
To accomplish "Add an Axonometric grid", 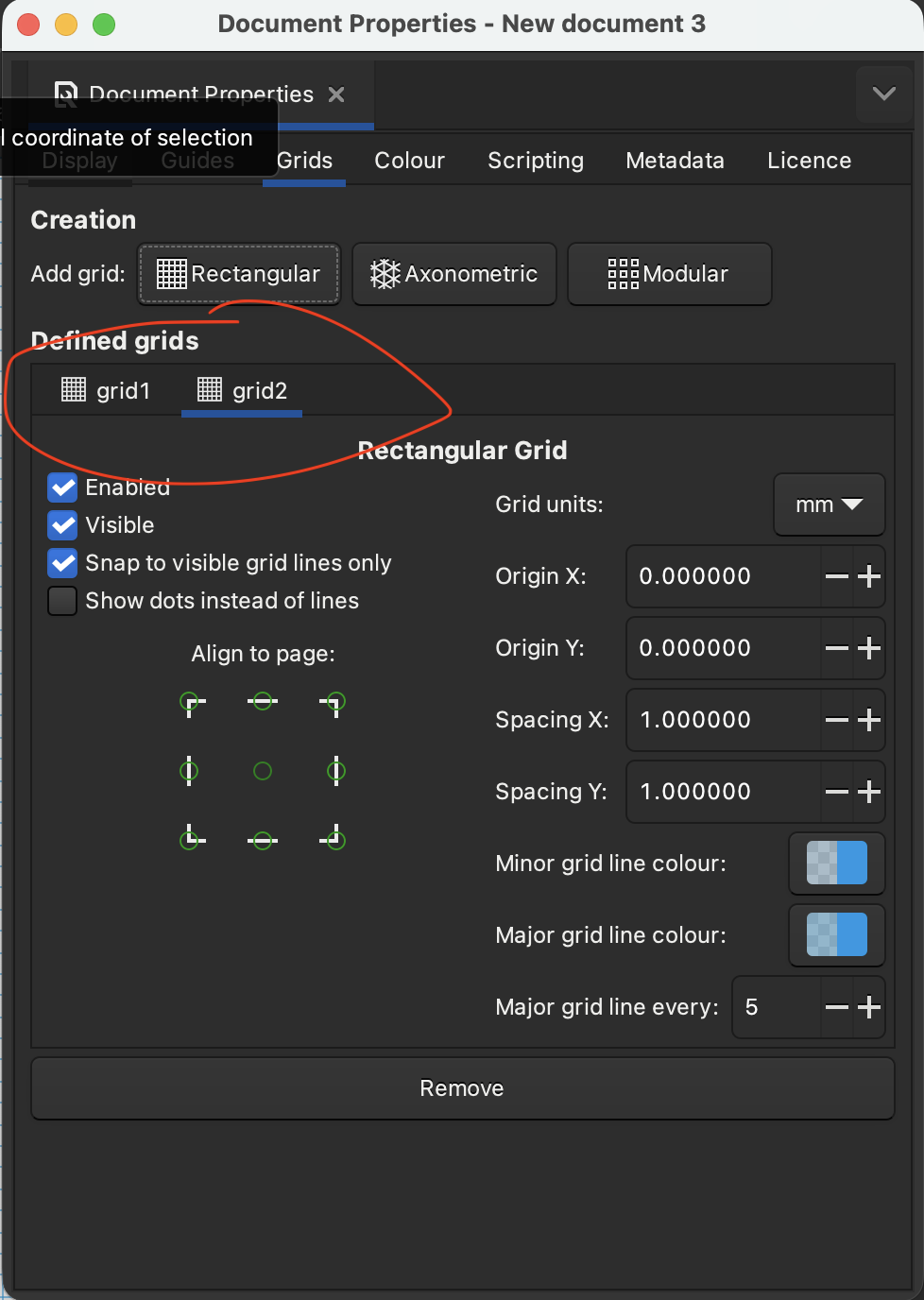I will (453, 274).
